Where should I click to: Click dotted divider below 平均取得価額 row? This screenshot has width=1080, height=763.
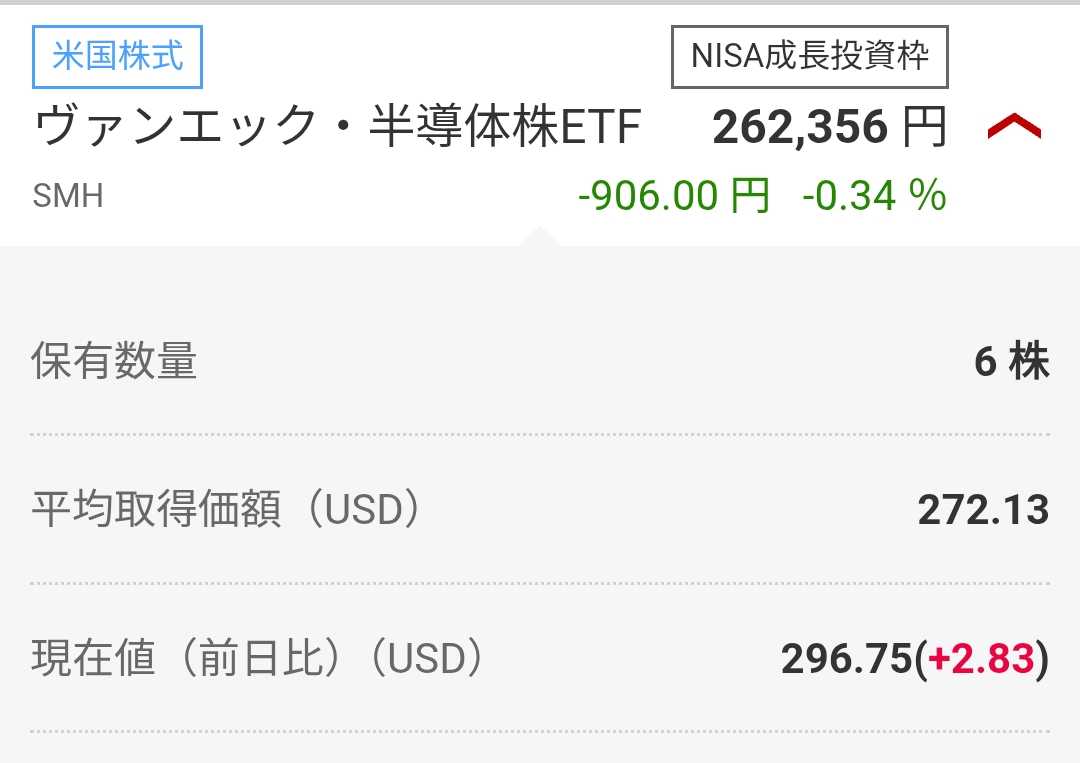tap(540, 583)
